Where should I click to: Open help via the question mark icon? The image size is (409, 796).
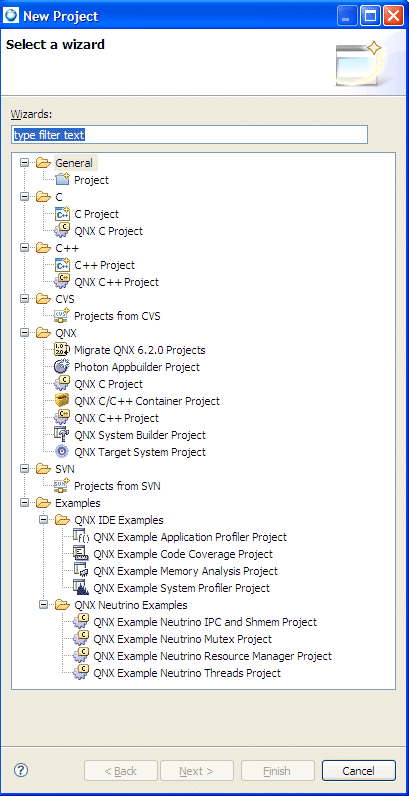[x=21, y=770]
